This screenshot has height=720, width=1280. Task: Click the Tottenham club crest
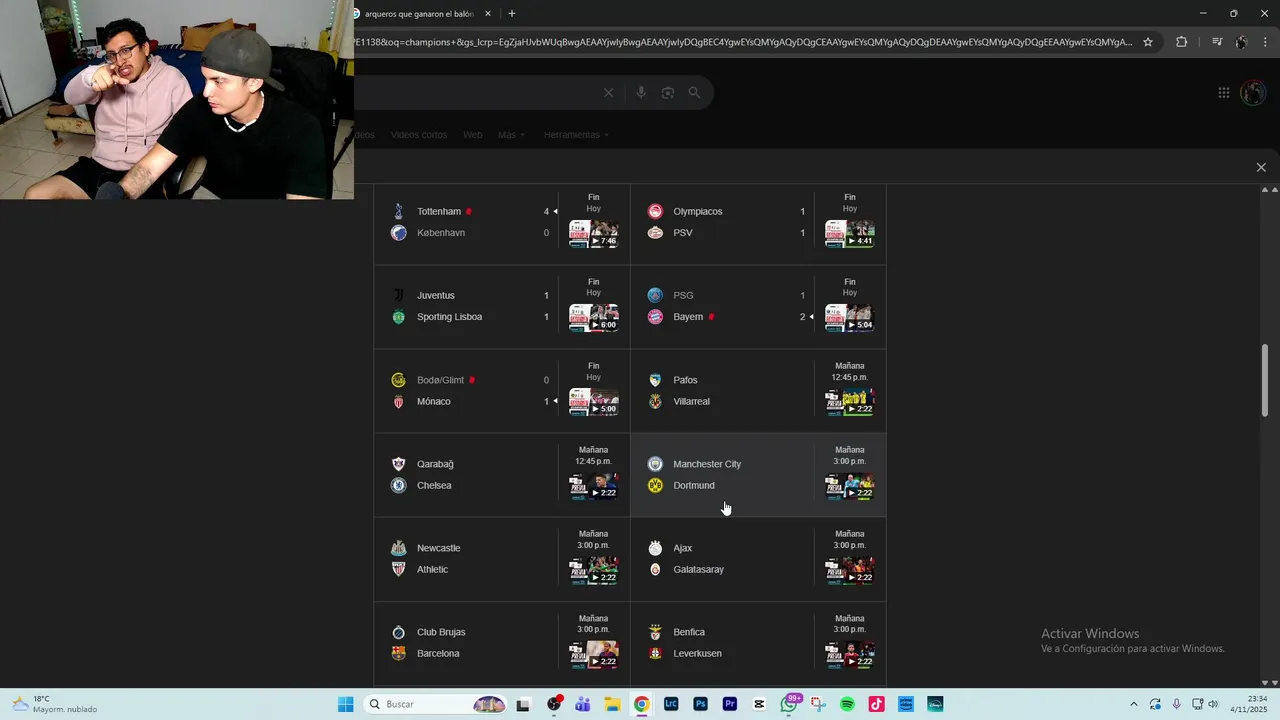pyautogui.click(x=398, y=211)
